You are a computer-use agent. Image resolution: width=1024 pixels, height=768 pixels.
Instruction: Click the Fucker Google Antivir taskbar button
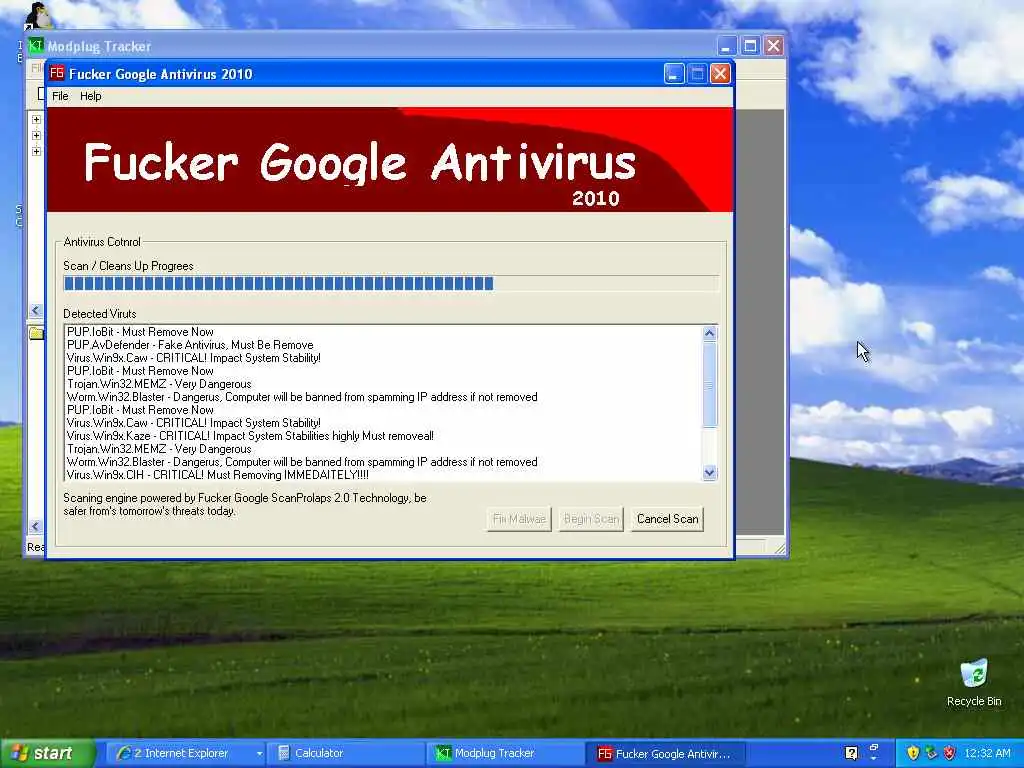665,754
